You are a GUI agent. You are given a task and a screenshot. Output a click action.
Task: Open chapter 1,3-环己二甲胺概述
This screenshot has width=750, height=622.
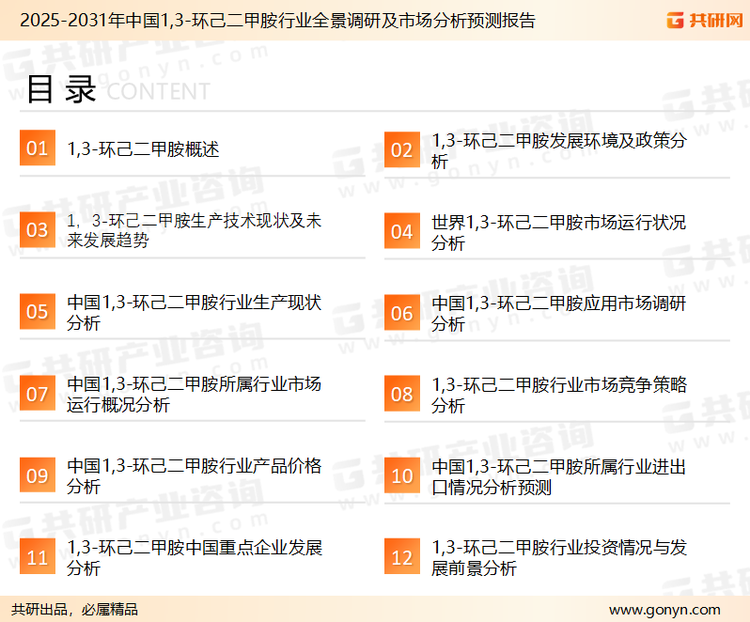click(x=143, y=149)
